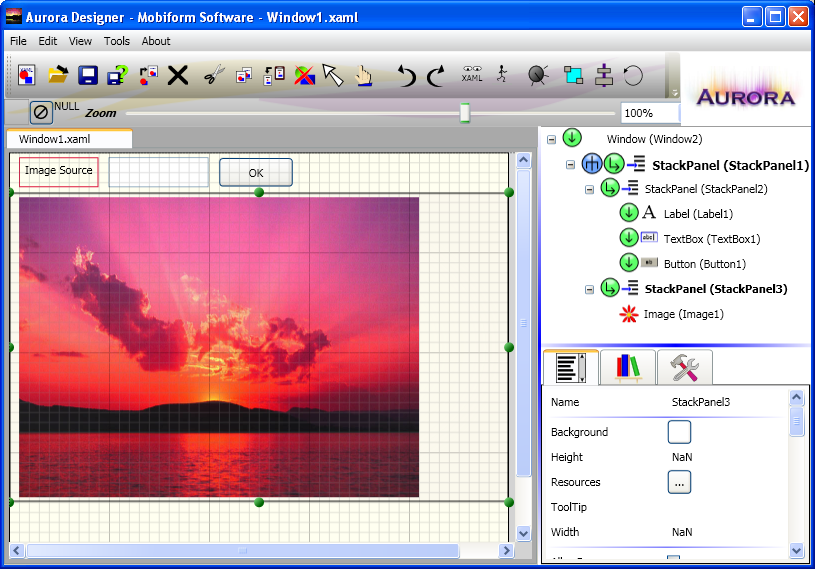This screenshot has width=815, height=569.
Task: Create a new XAML document
Action: coord(27,75)
